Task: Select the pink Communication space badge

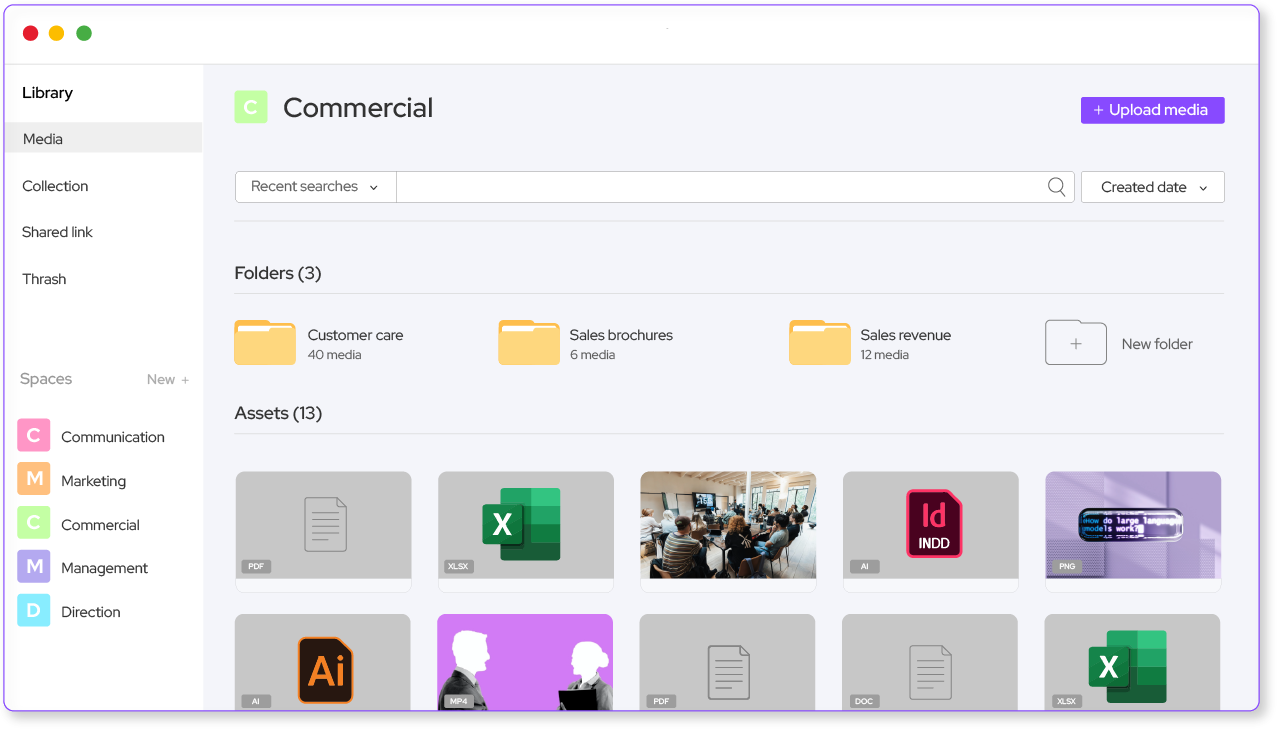Action: click(34, 436)
